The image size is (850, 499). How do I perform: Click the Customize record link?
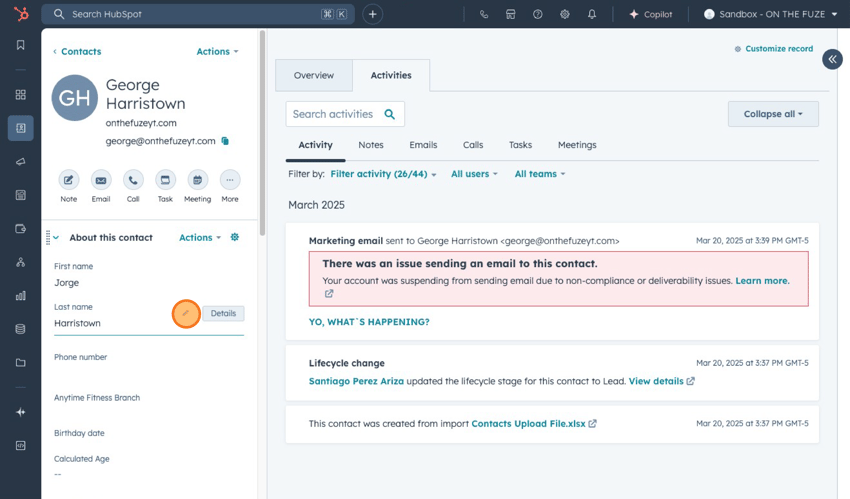(774, 49)
